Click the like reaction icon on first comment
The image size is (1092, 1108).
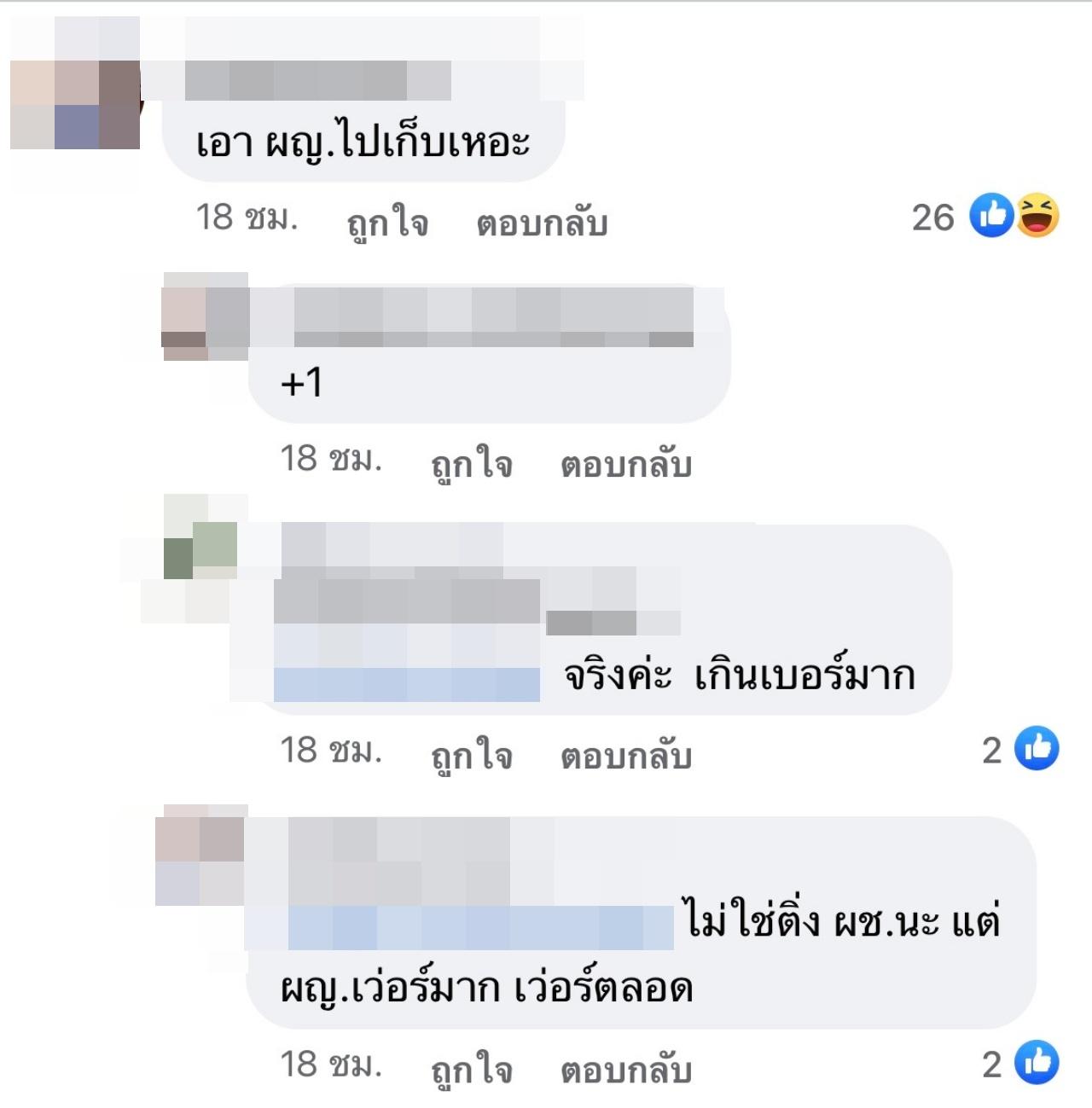click(x=991, y=216)
